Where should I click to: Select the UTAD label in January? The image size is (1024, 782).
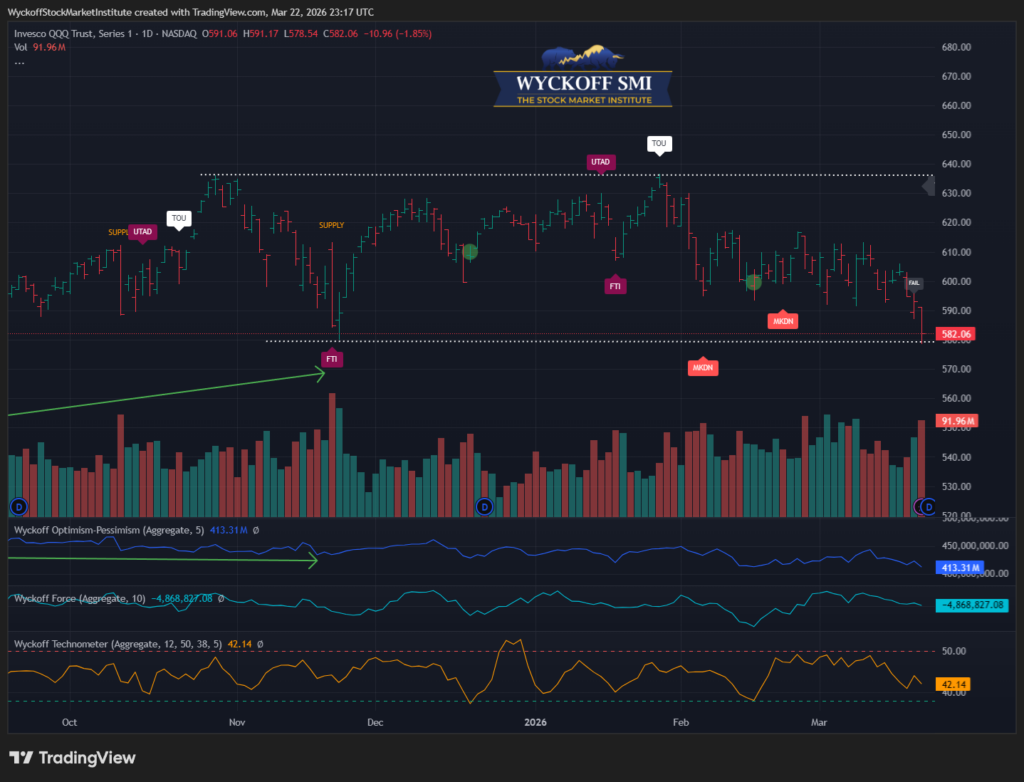point(601,161)
